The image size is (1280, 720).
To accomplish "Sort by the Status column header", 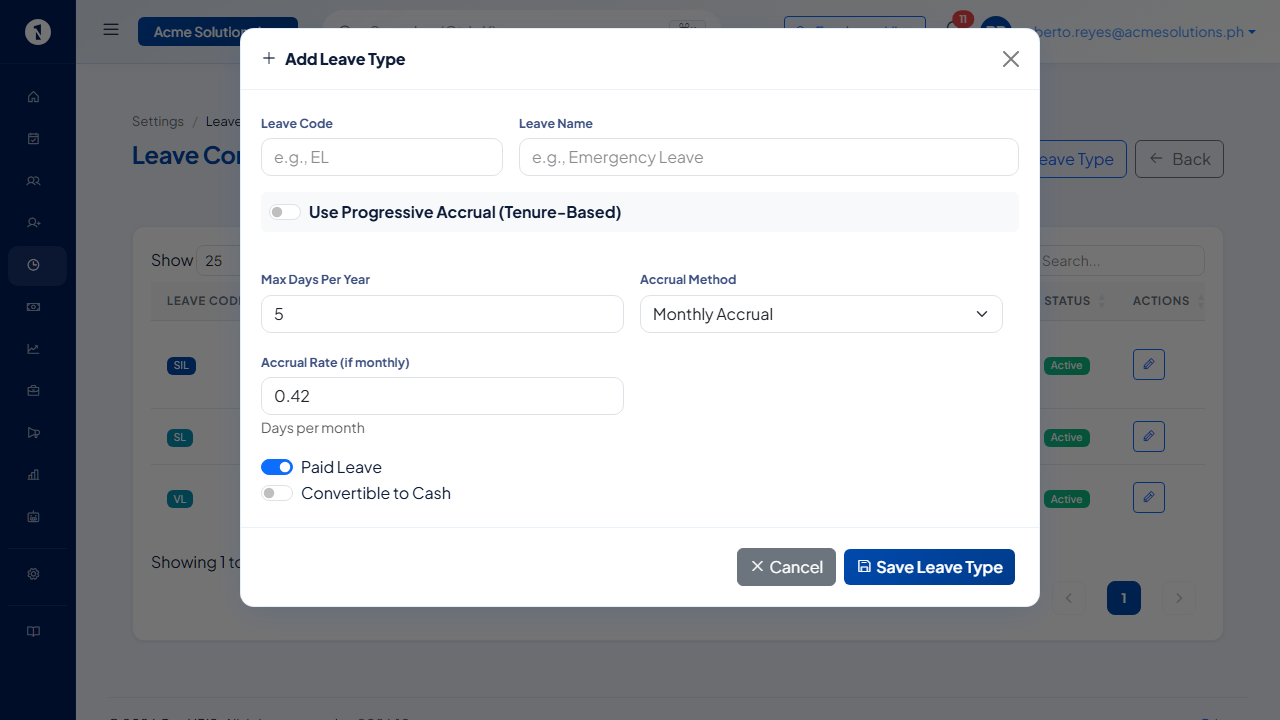I will coord(1075,301).
